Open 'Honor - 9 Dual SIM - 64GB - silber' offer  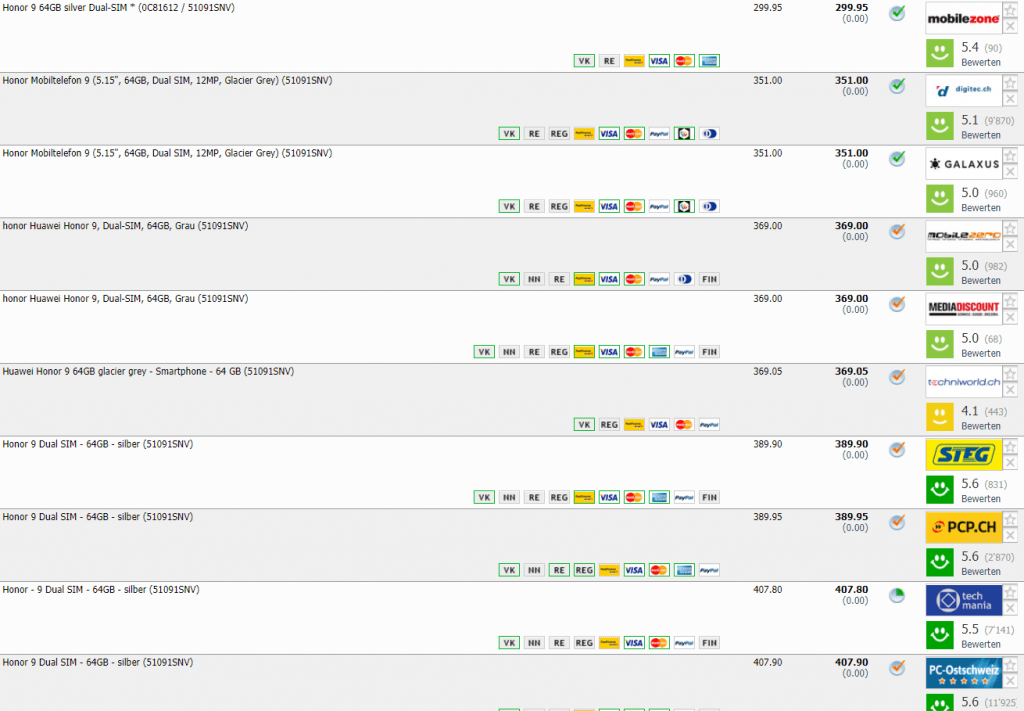[101, 590]
